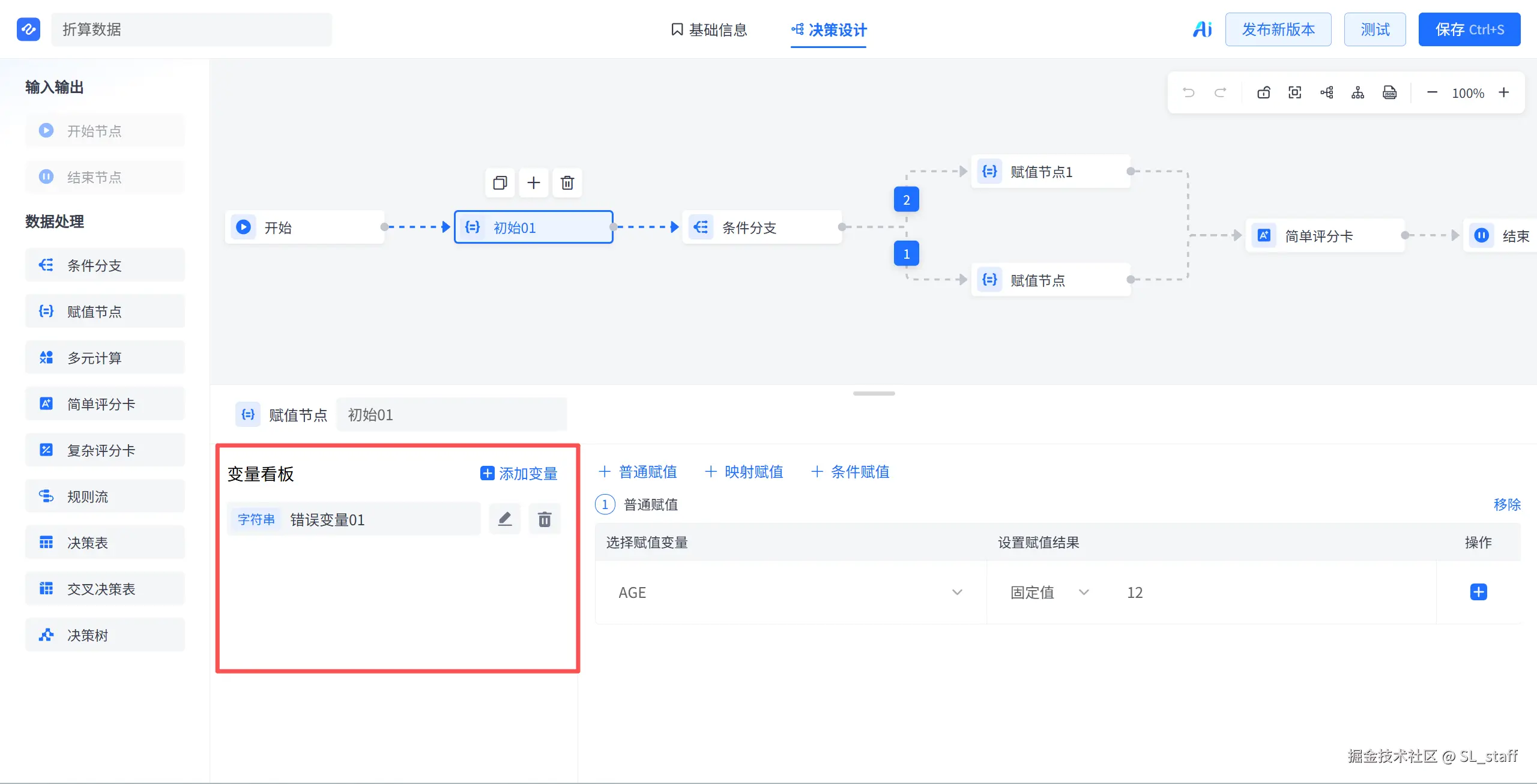Select 结束节点 in sidebar

[105, 177]
